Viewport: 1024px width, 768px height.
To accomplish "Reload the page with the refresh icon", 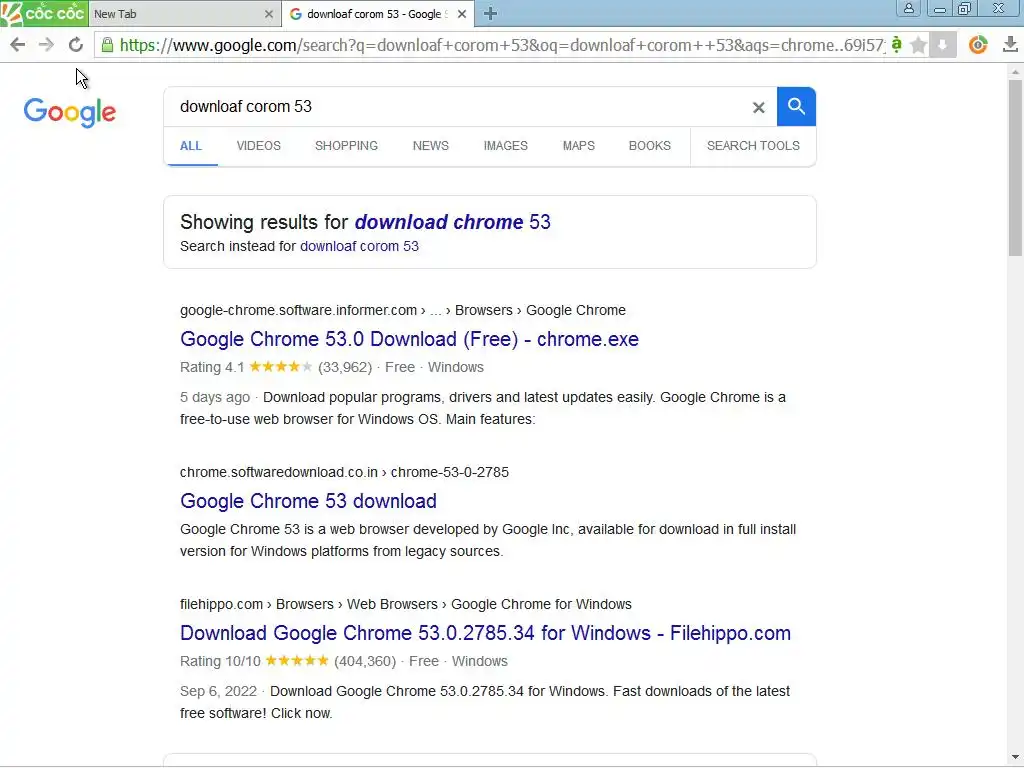I will click(76, 44).
